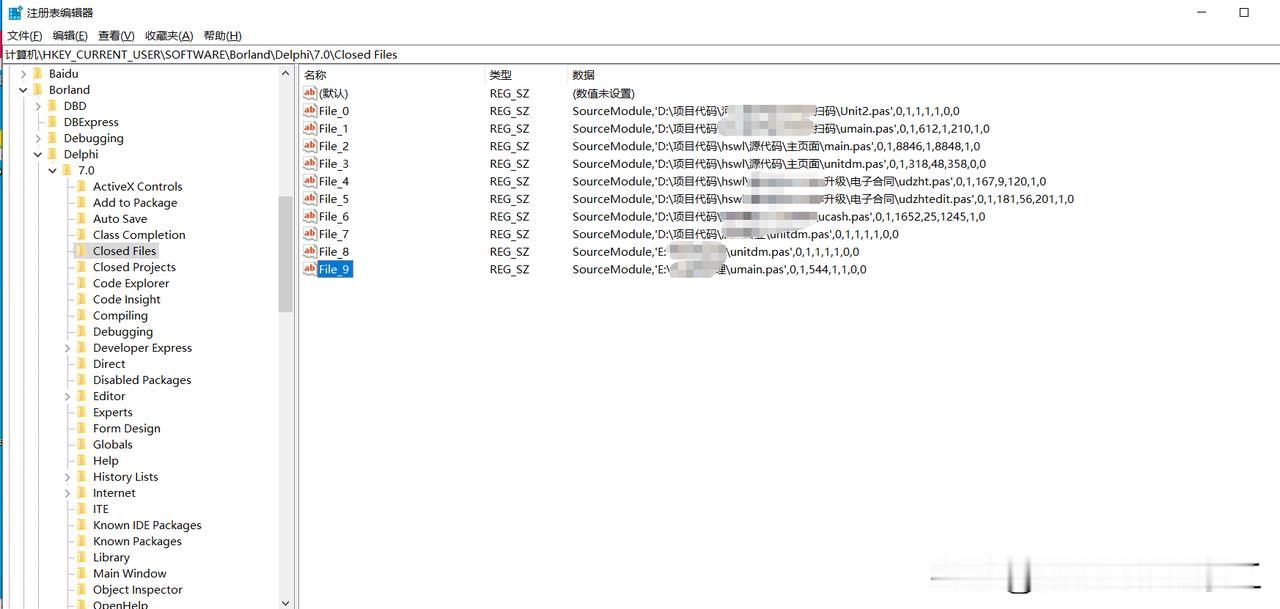Click the ab string icon for File_6
Viewport: 1280px width, 609px height.
tap(310, 216)
